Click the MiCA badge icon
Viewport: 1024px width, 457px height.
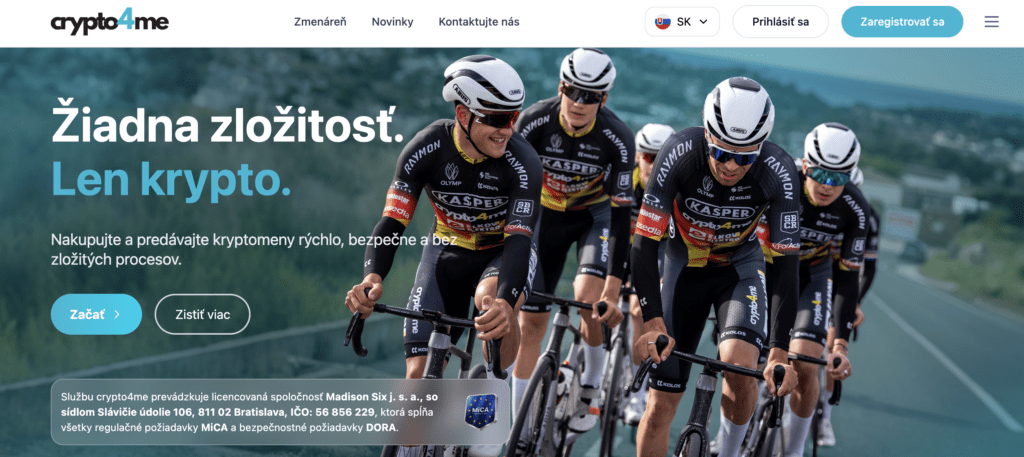click(481, 411)
